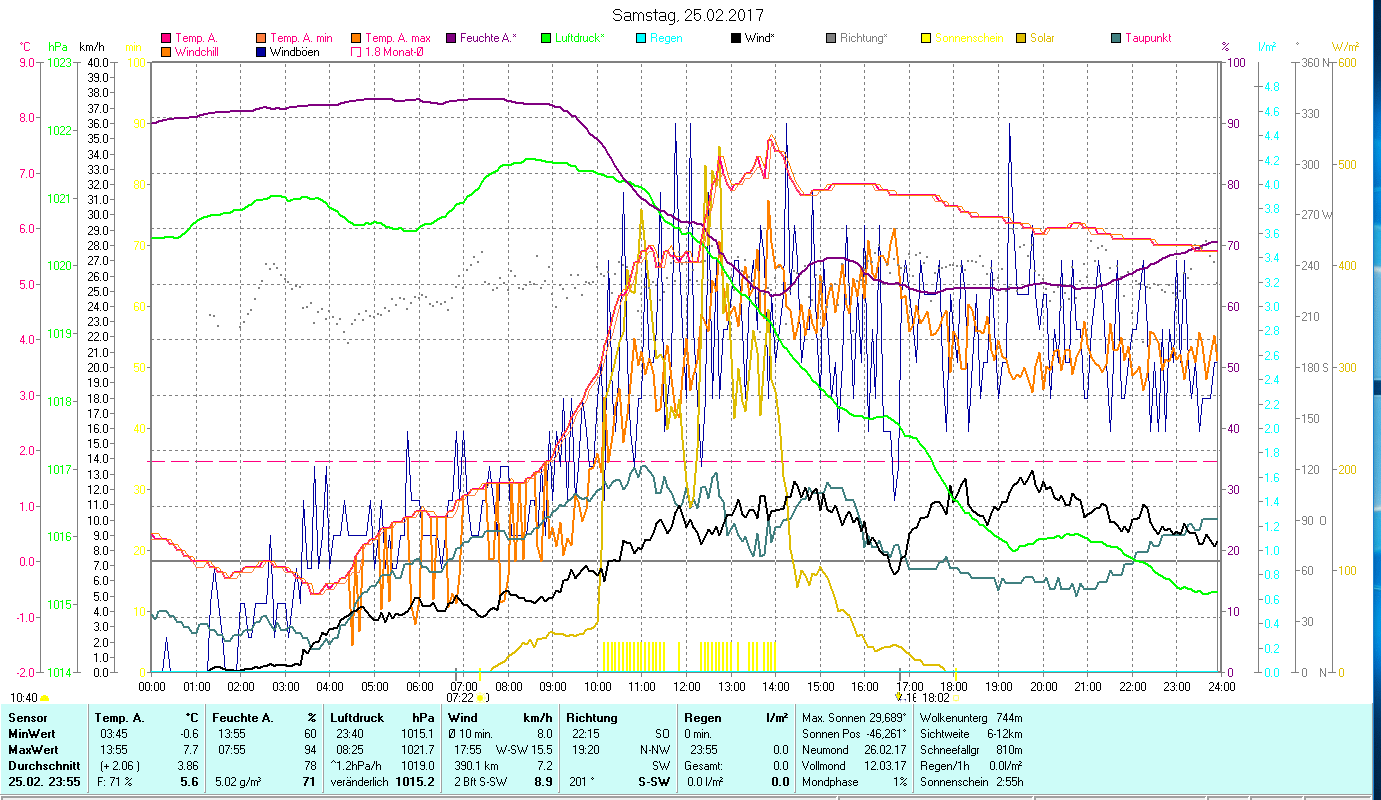
Task: Click the blue Windböen legend square
Action: tap(261, 52)
